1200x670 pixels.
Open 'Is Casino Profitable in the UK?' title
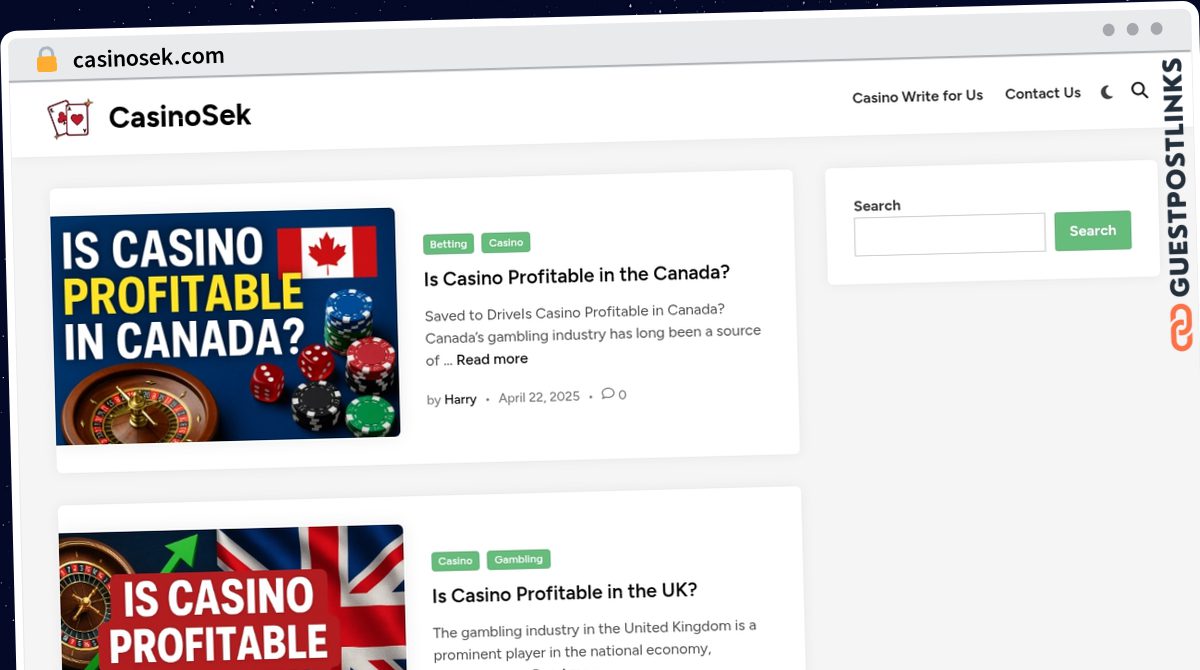pyautogui.click(x=565, y=593)
